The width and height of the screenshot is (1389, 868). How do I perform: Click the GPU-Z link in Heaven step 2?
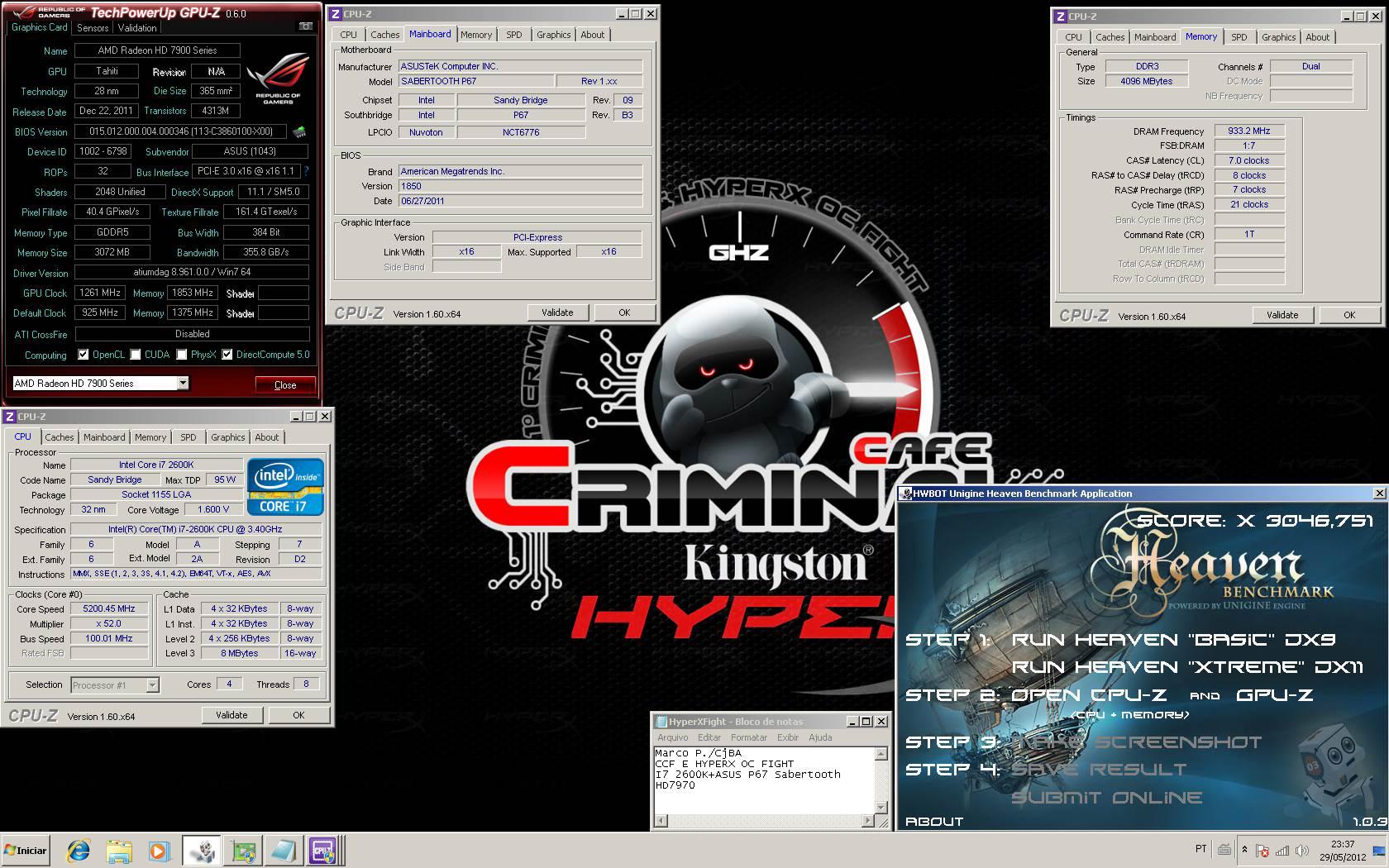[x=1274, y=695]
